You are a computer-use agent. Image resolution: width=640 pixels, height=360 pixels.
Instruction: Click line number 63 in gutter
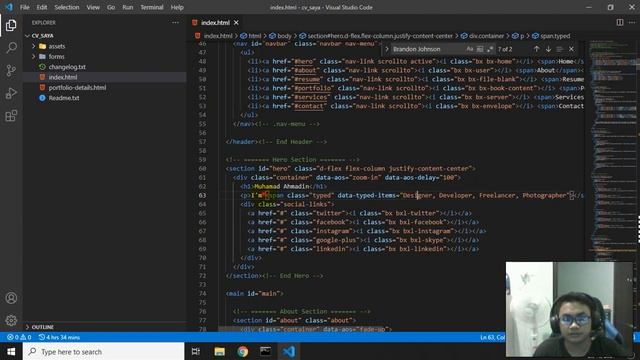[x=202, y=196]
